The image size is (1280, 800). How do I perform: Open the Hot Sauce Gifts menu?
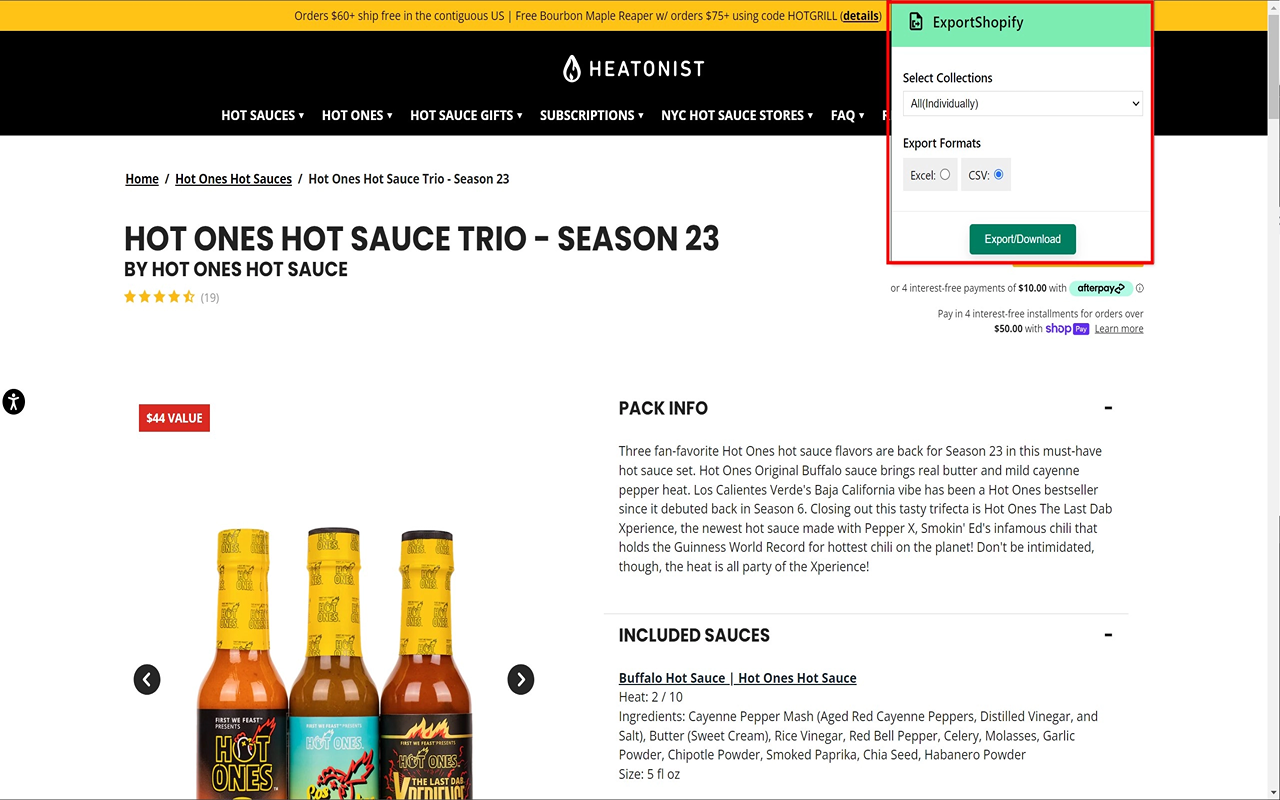point(466,115)
